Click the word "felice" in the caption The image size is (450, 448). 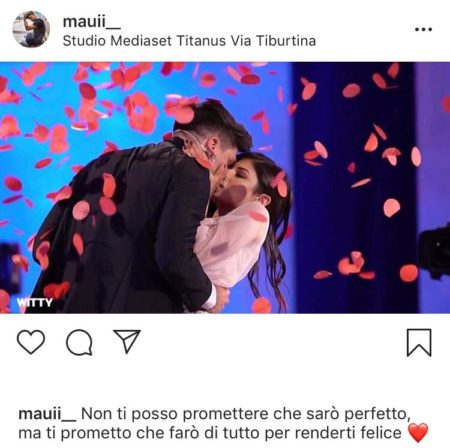tap(381, 433)
